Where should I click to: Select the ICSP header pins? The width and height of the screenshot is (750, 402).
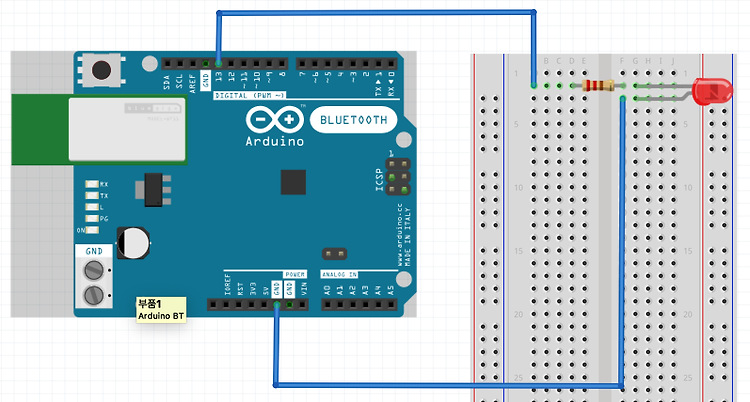[398, 177]
